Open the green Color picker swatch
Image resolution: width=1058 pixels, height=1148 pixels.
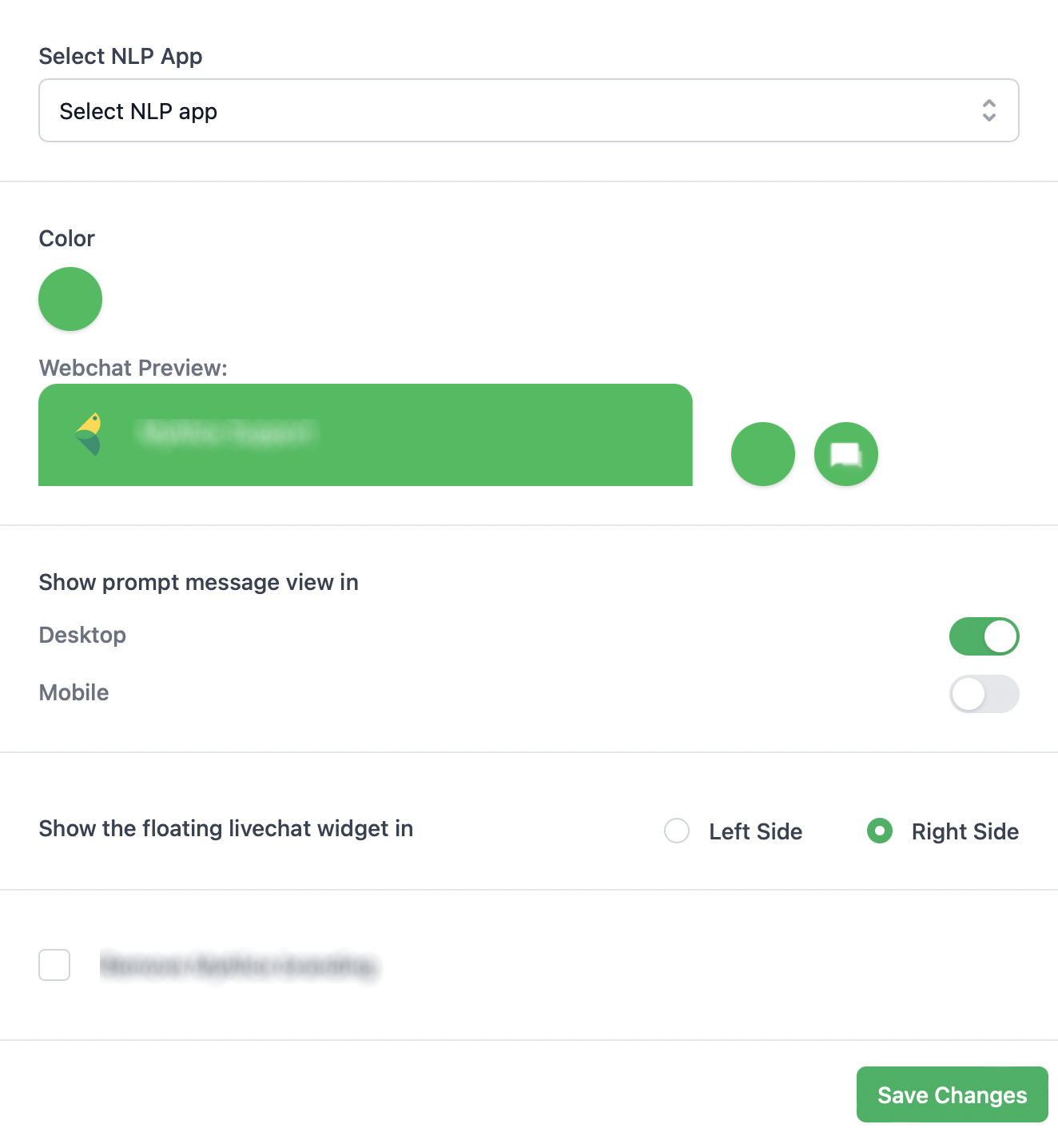click(70, 299)
